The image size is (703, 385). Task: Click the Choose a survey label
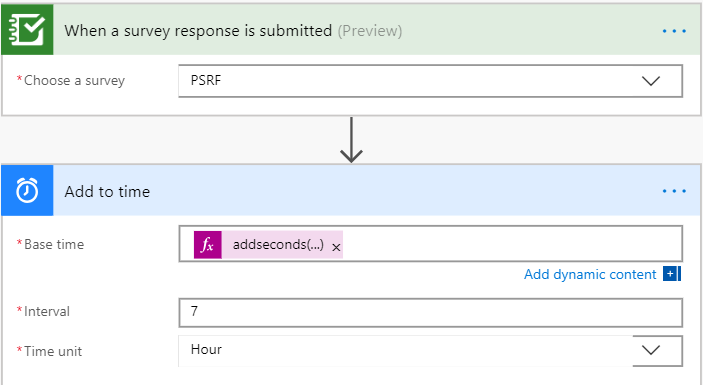[x=74, y=81]
